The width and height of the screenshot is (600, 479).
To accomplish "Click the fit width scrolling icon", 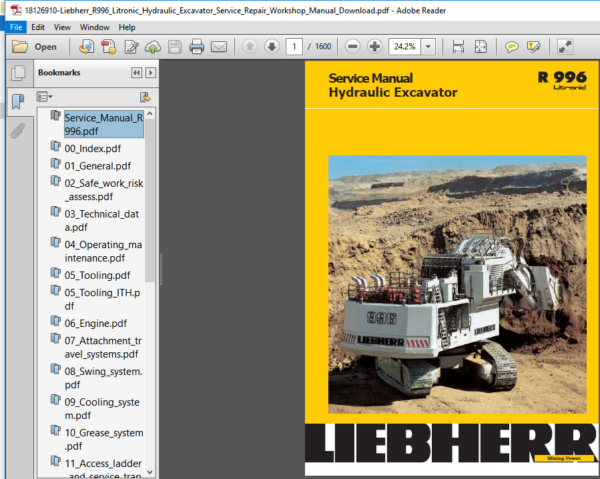I will click(458, 47).
